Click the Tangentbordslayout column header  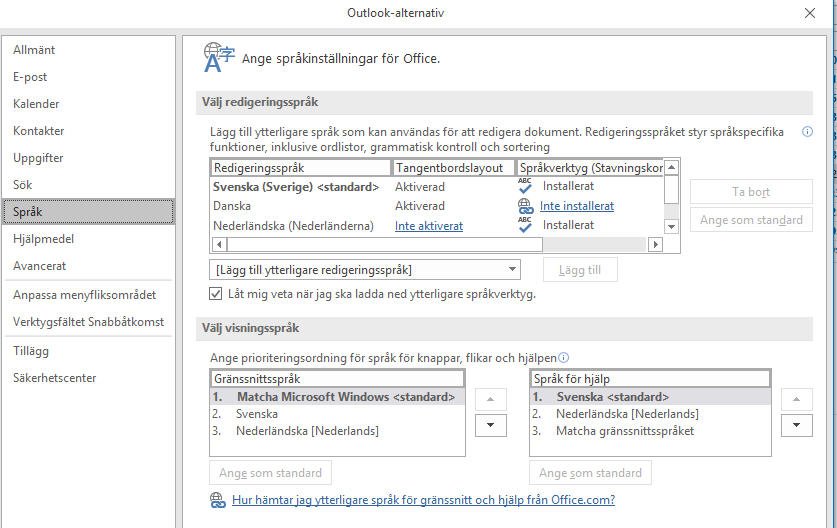click(453, 168)
